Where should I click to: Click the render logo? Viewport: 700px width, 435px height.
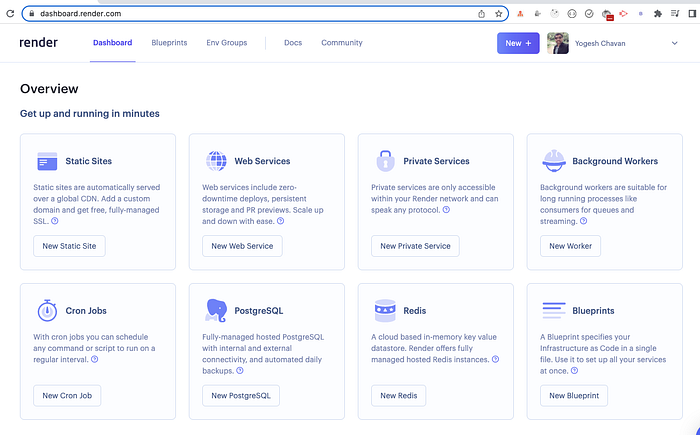pyautogui.click(x=38, y=43)
